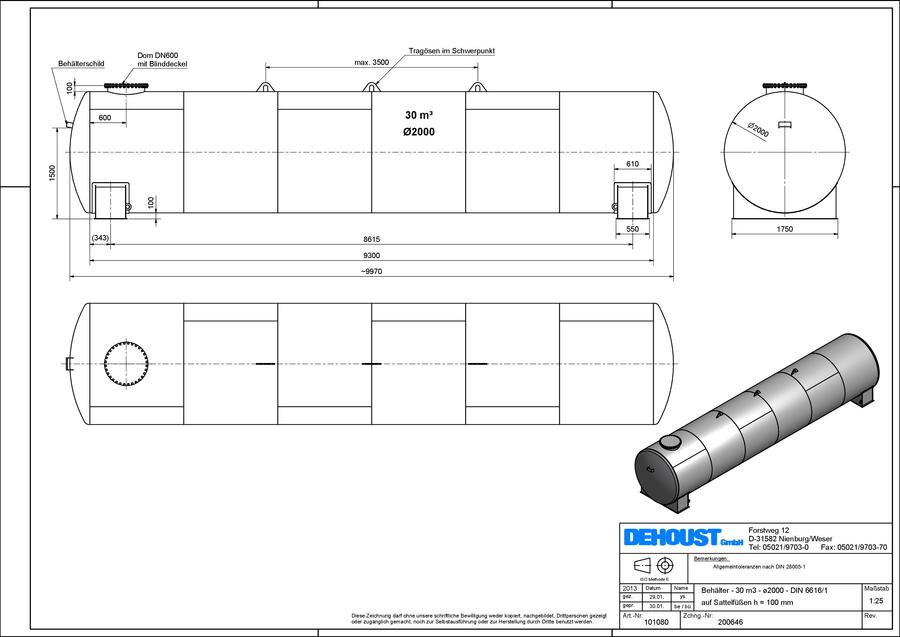Viewport: 900px width, 637px height.
Task: Select 'D-31582 Nienburg/Weser' address line
Action: point(790,539)
